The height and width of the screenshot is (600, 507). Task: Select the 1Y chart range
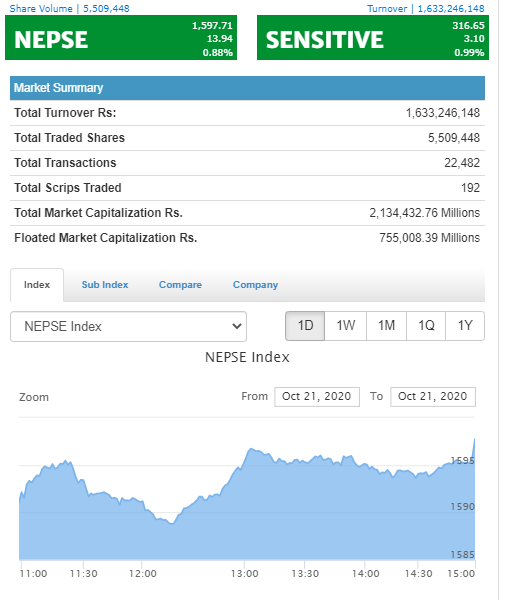pos(465,326)
